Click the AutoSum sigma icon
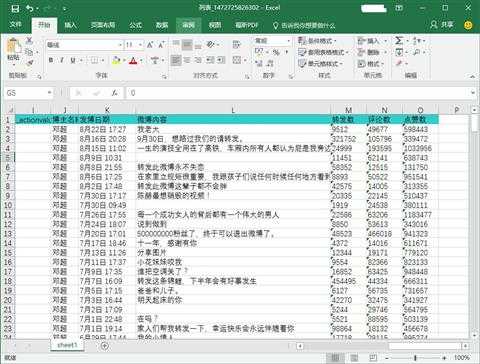The width and height of the screenshot is (480, 364). [x=399, y=41]
